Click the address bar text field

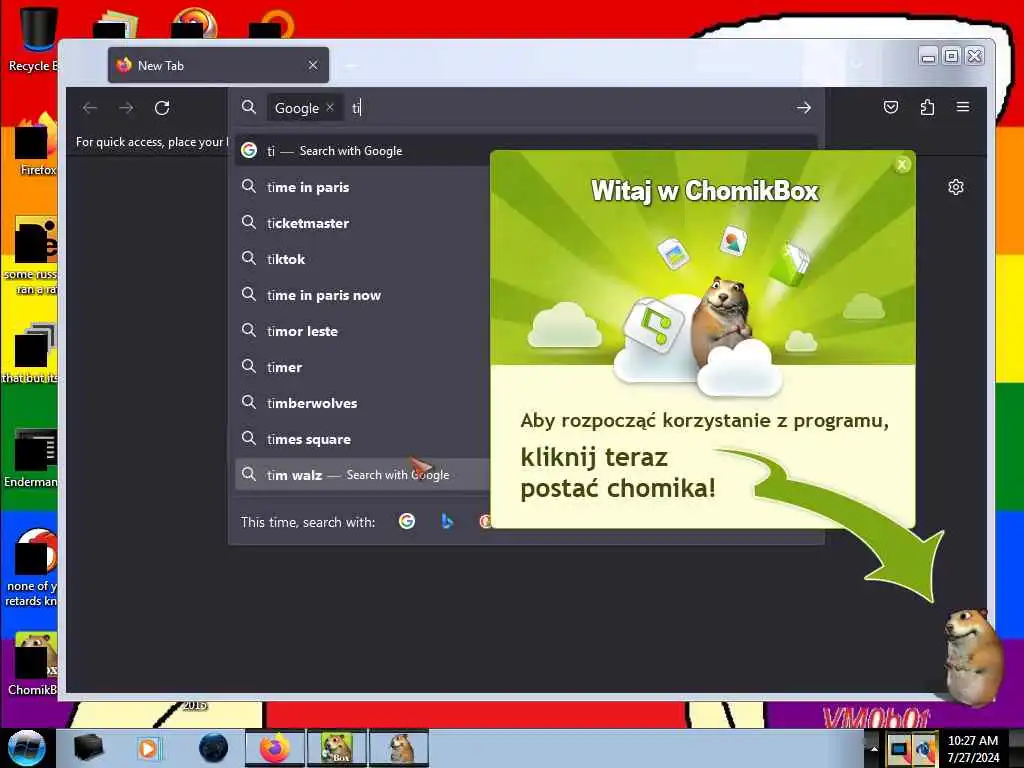click(x=568, y=108)
